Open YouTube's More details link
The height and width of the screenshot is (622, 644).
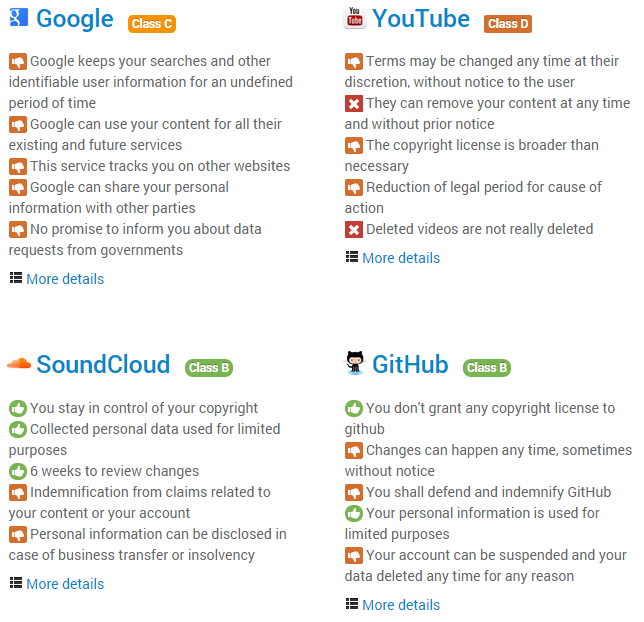coord(401,258)
